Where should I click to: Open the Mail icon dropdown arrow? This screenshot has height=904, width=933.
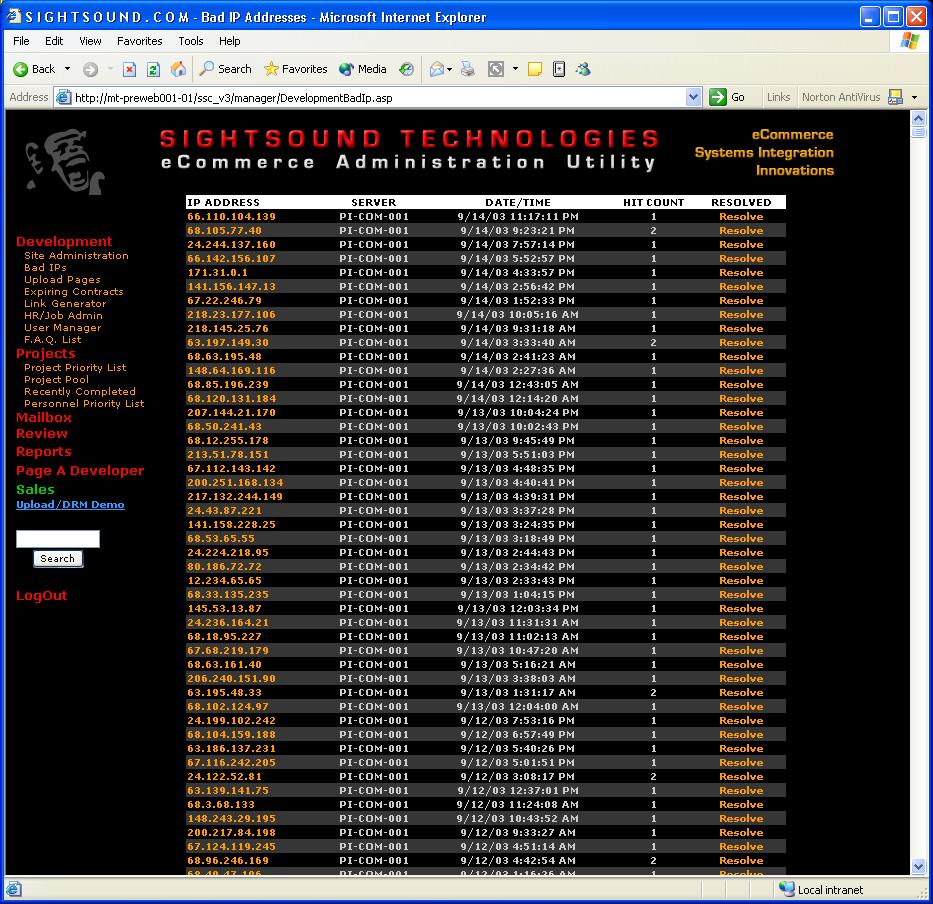(450, 70)
